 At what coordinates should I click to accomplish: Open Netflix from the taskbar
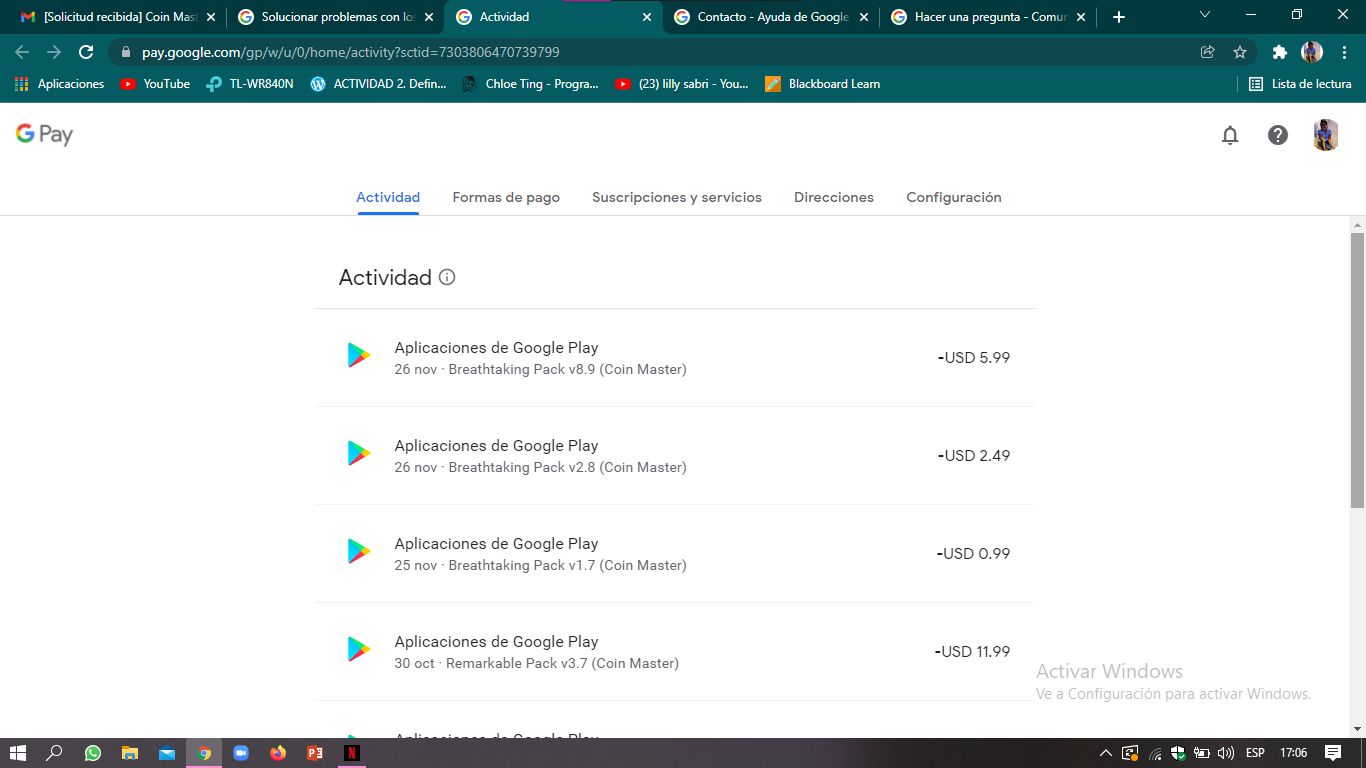[352, 753]
